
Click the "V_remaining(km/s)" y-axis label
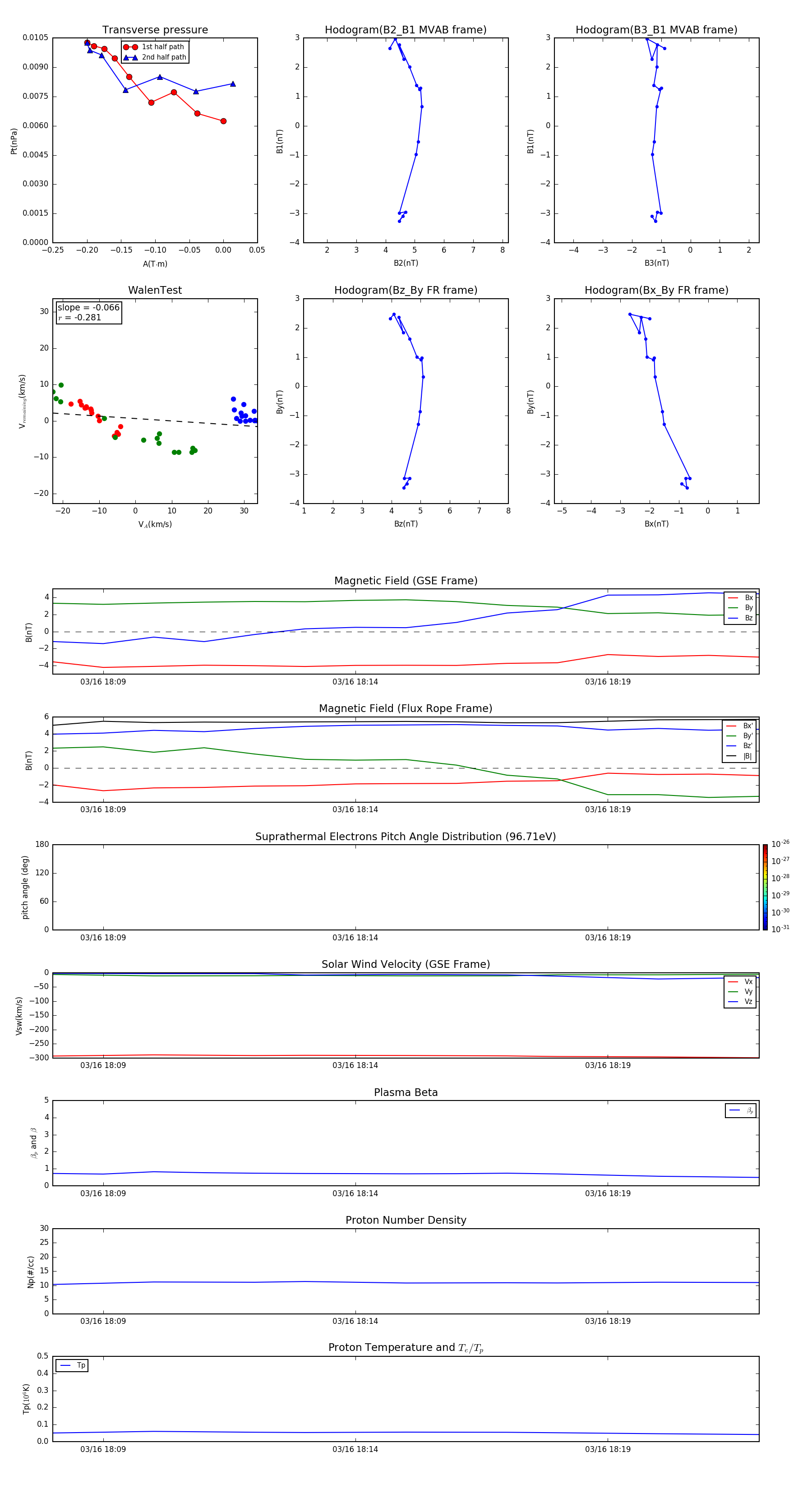coord(22,401)
